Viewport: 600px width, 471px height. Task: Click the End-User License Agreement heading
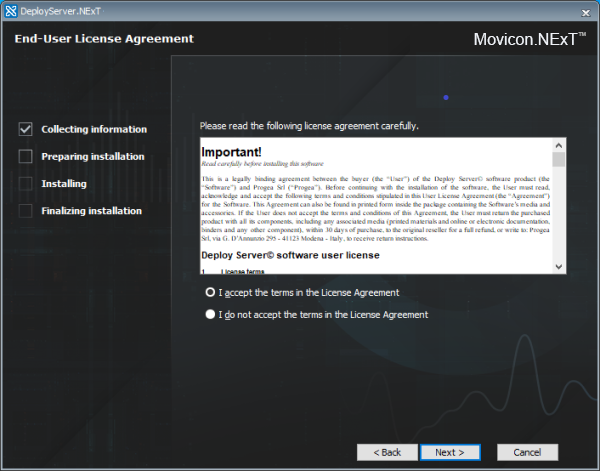click(104, 39)
